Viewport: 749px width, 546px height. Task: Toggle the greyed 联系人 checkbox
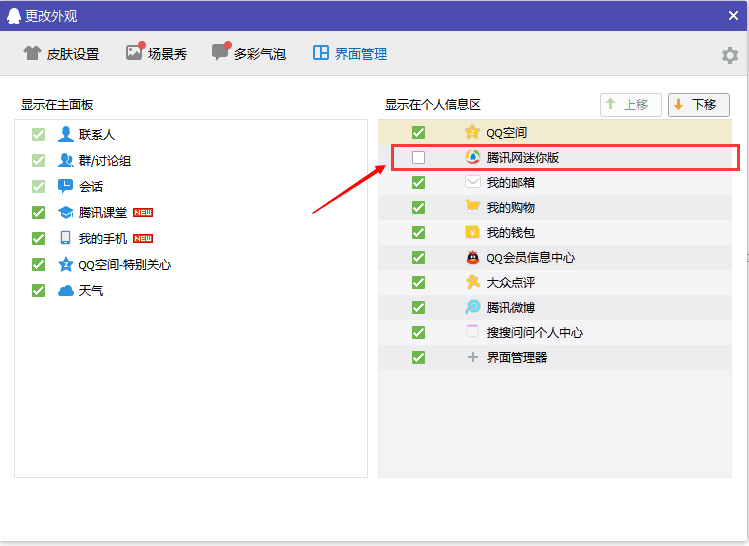(x=38, y=134)
